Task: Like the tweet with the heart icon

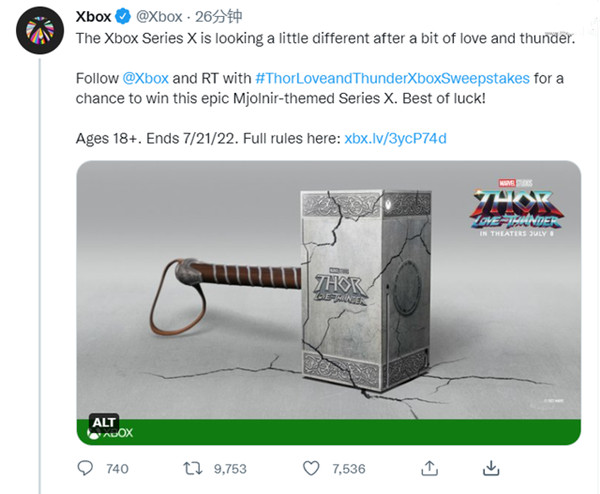Action: pyautogui.click(x=309, y=468)
